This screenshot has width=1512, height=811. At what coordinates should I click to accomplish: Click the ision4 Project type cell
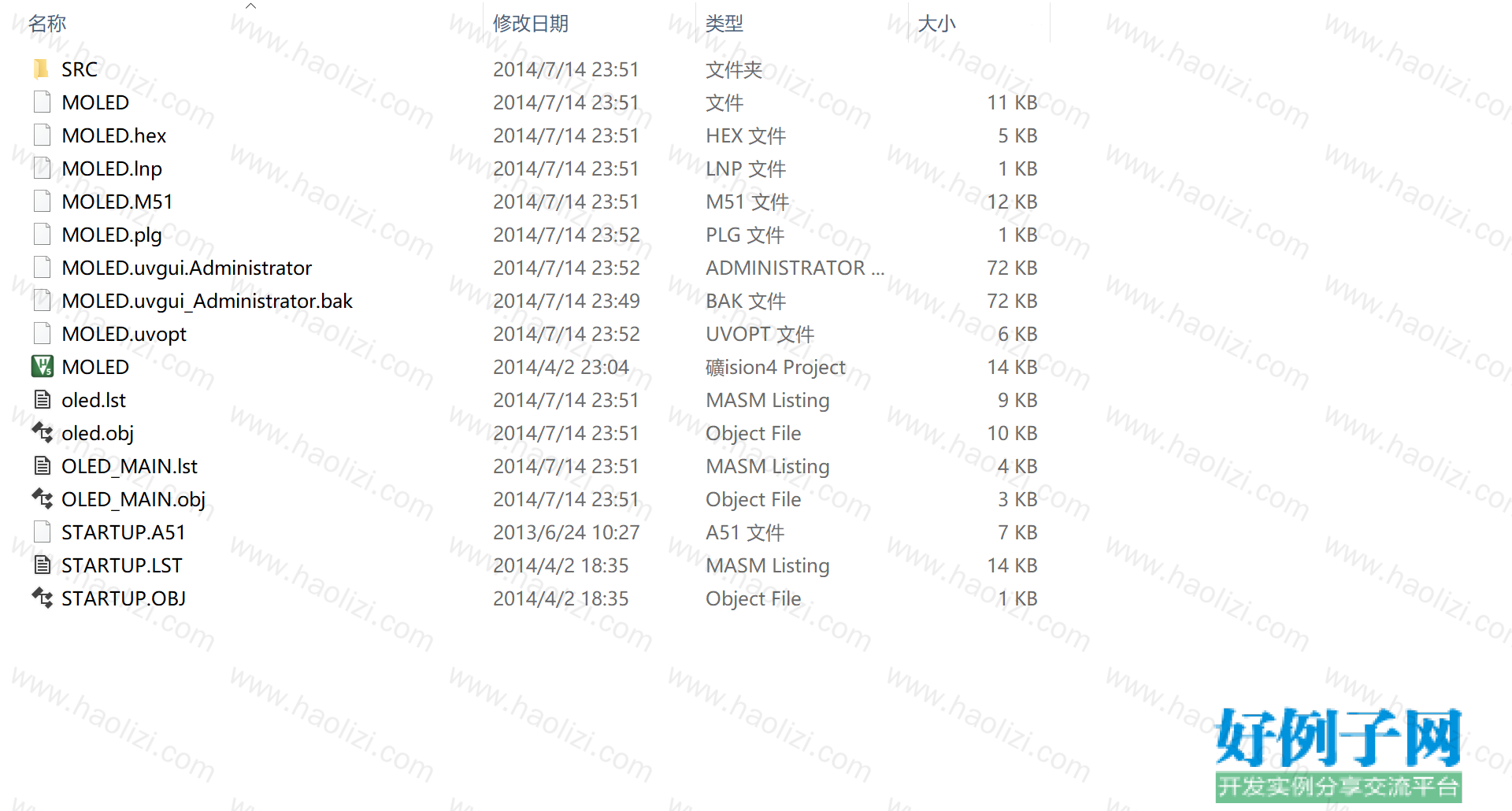776,367
